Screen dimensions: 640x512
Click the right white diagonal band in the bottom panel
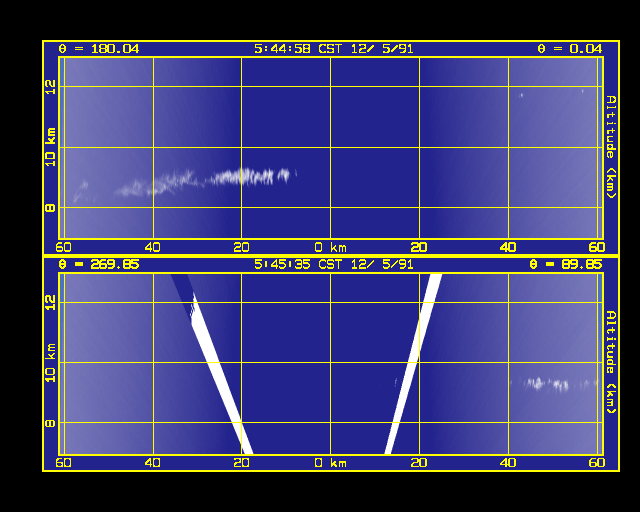point(413,364)
